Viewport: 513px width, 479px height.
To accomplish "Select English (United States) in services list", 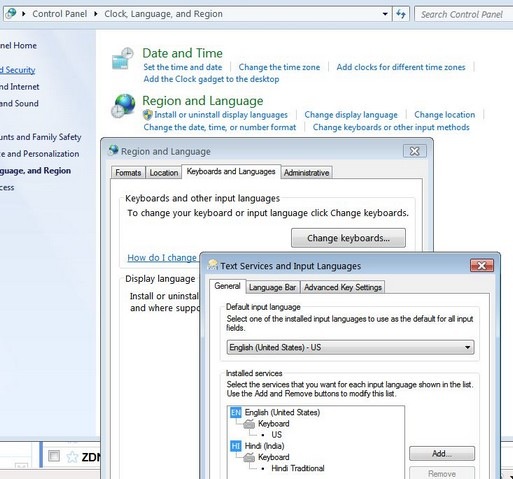I will [282, 413].
